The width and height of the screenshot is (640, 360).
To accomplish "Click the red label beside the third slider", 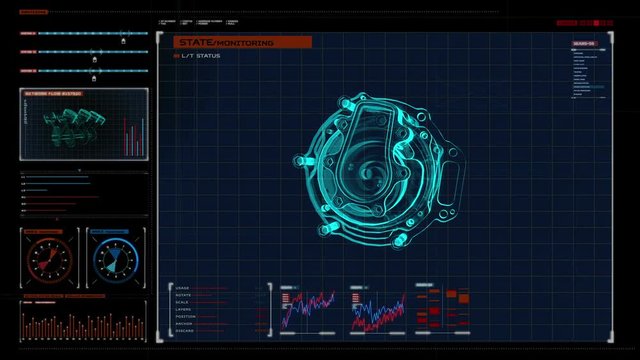I will [28, 71].
